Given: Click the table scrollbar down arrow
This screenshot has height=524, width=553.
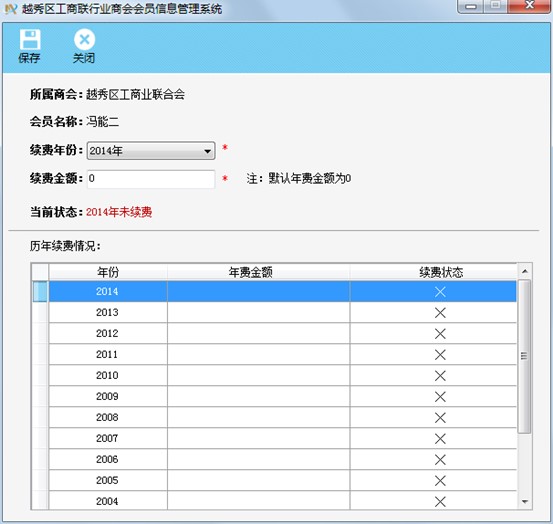Looking at the screenshot, I should [x=524, y=501].
